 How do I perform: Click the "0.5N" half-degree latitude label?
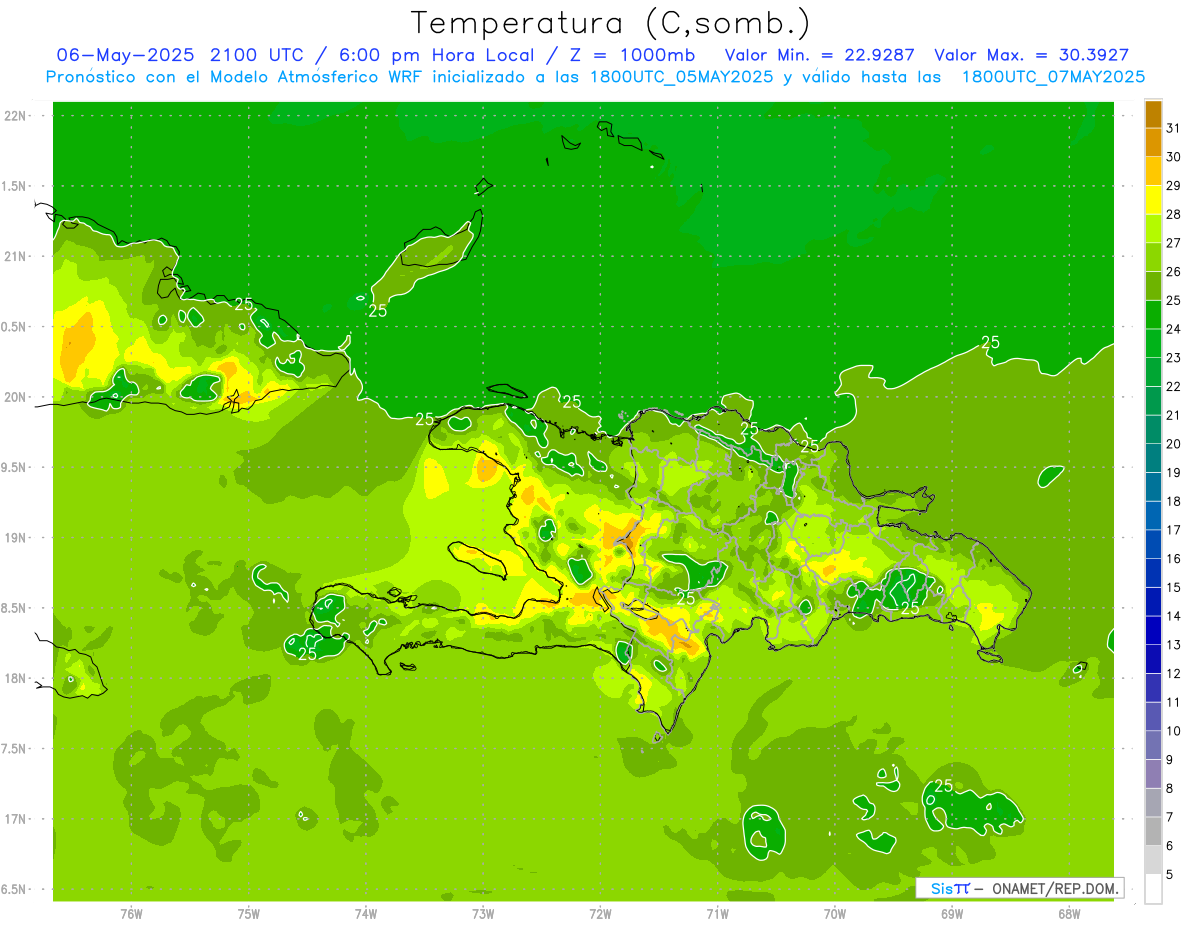coord(16,327)
